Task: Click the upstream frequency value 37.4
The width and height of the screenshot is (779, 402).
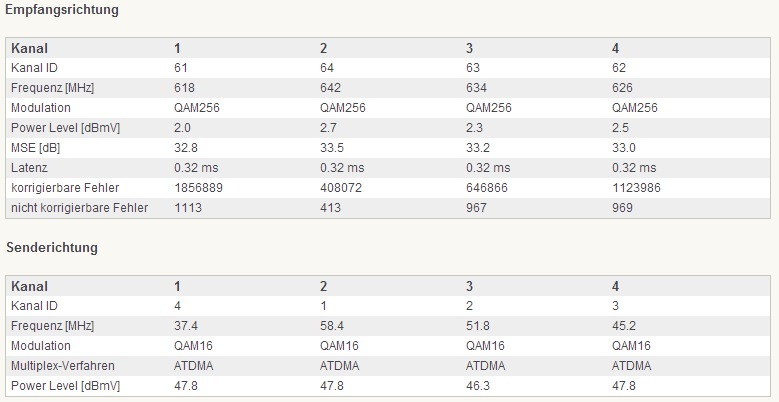Action: (x=184, y=325)
